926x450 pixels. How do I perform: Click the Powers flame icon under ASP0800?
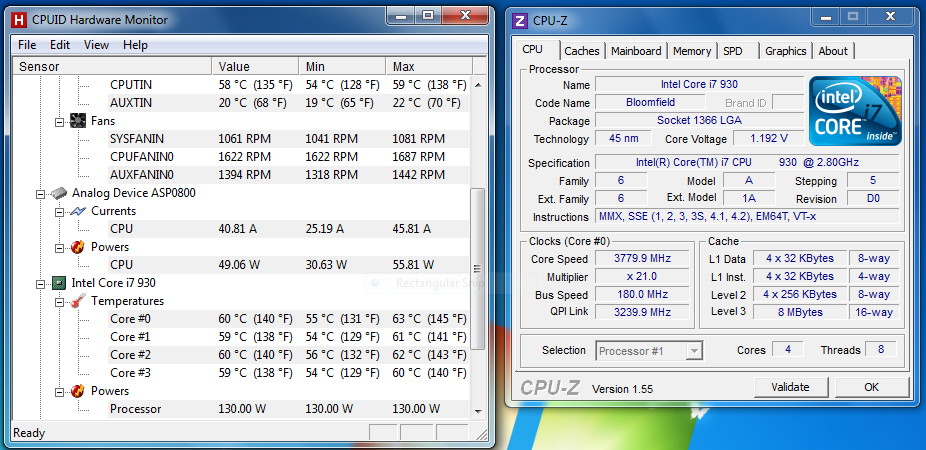tap(79, 247)
